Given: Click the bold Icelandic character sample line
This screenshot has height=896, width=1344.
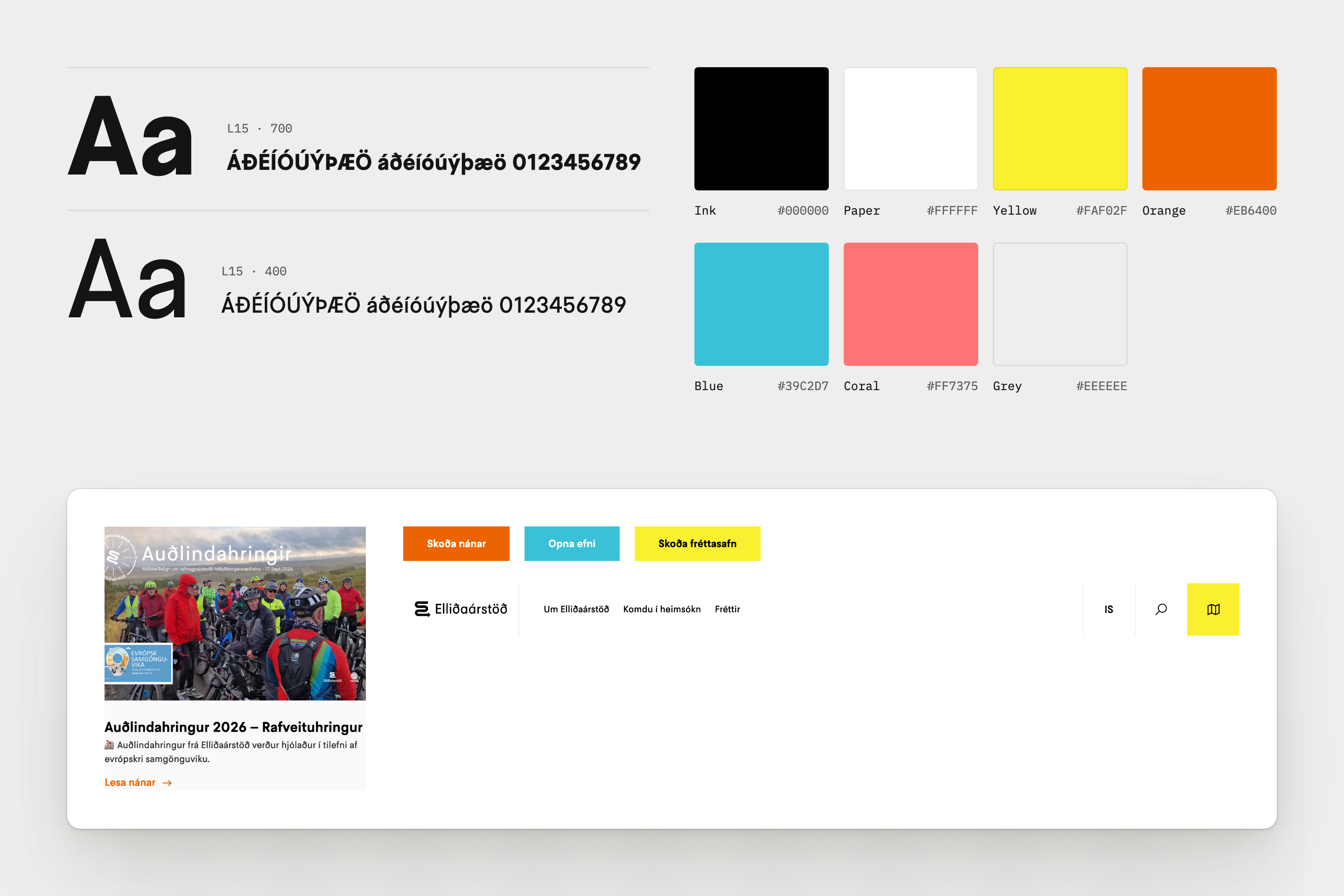Looking at the screenshot, I should pyautogui.click(x=434, y=162).
